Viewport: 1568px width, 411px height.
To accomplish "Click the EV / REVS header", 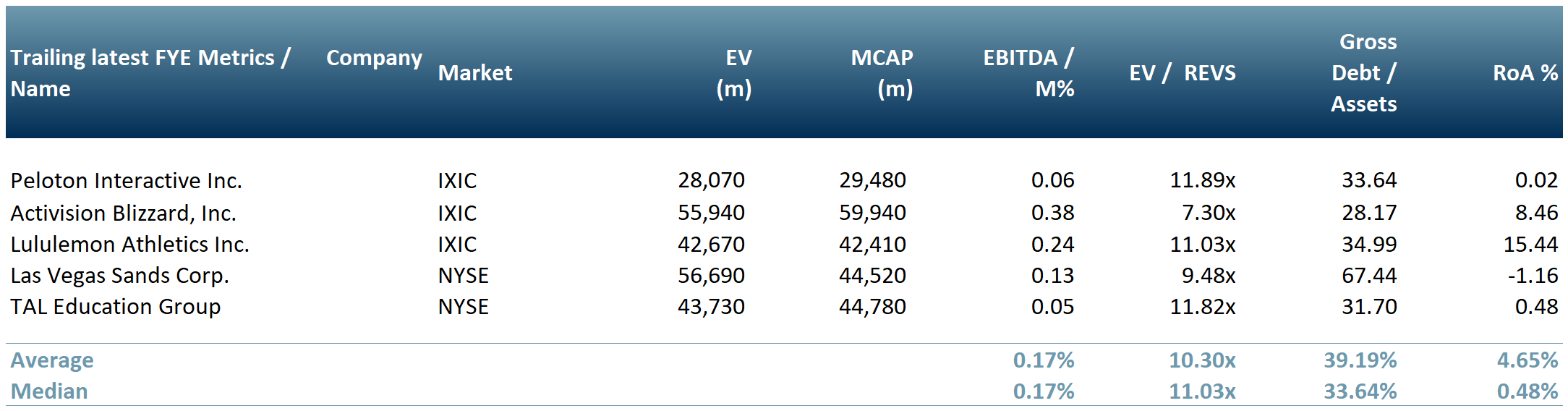I will [x=1182, y=73].
